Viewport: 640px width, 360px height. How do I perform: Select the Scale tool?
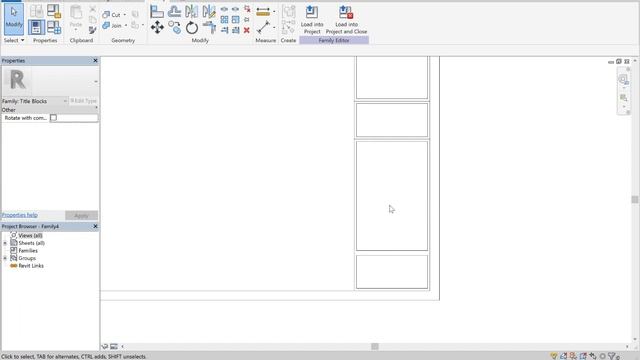(x=236, y=20)
